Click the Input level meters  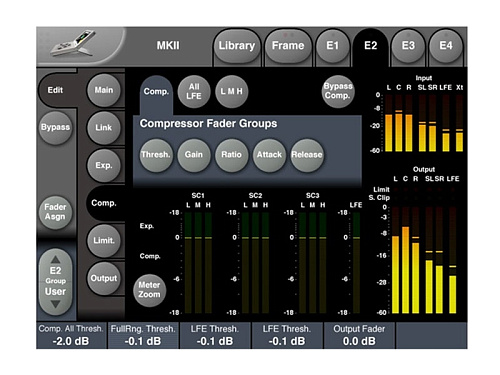coord(424,123)
